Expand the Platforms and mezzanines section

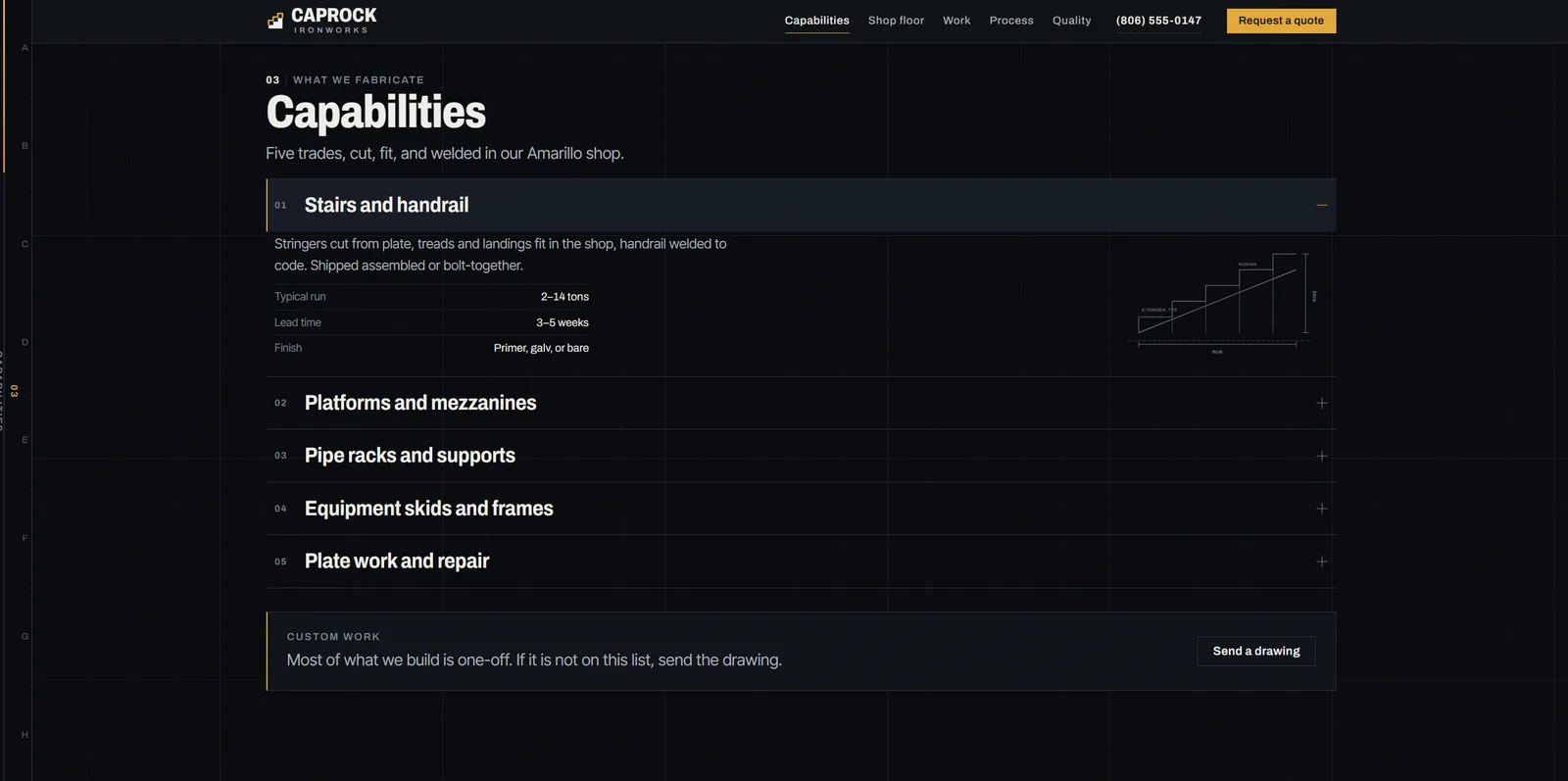click(x=801, y=403)
